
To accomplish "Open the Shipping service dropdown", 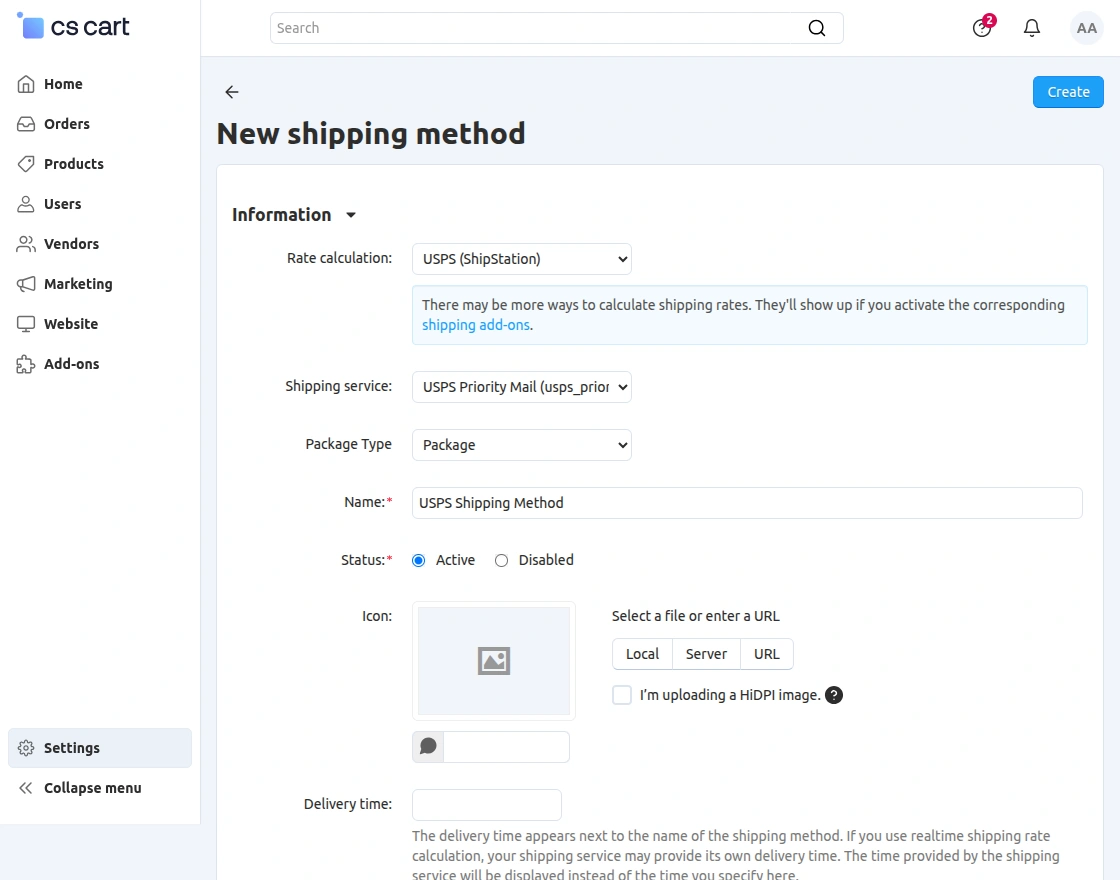I will [x=521, y=387].
